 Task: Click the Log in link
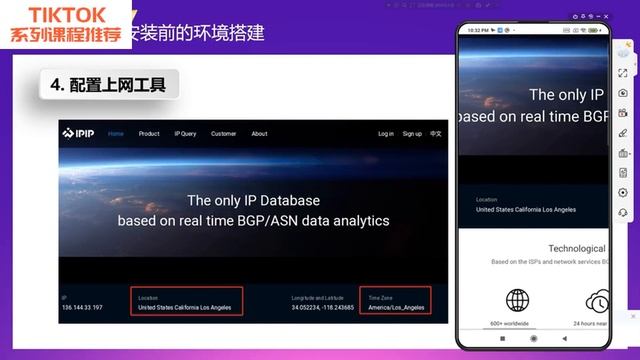pyautogui.click(x=386, y=133)
